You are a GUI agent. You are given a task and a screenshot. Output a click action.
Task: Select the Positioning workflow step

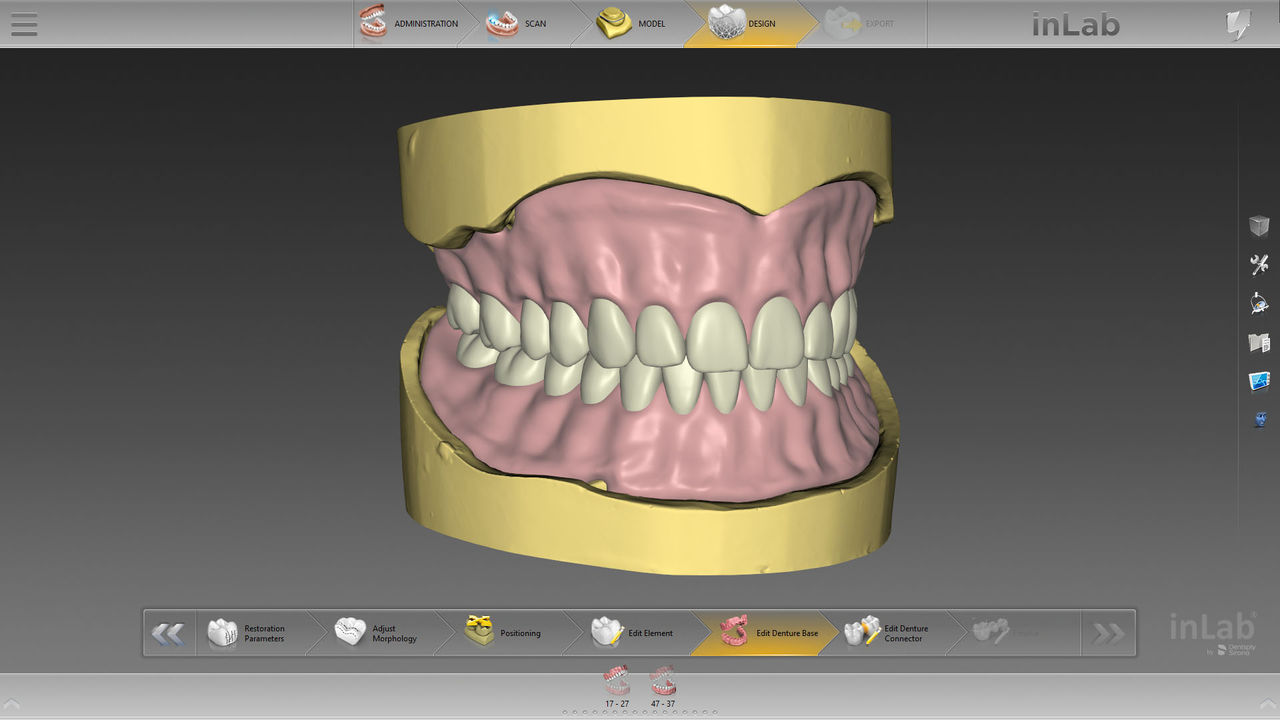510,632
